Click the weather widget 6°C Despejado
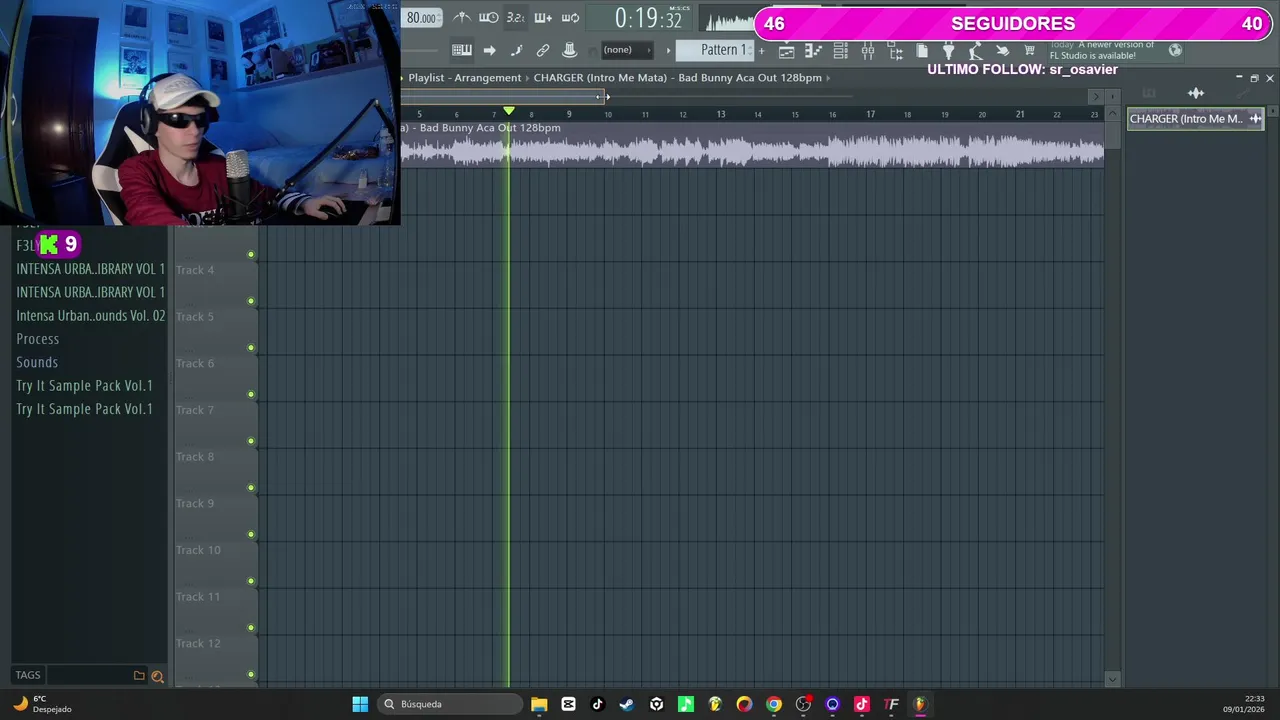The width and height of the screenshot is (1280, 720). 42,704
